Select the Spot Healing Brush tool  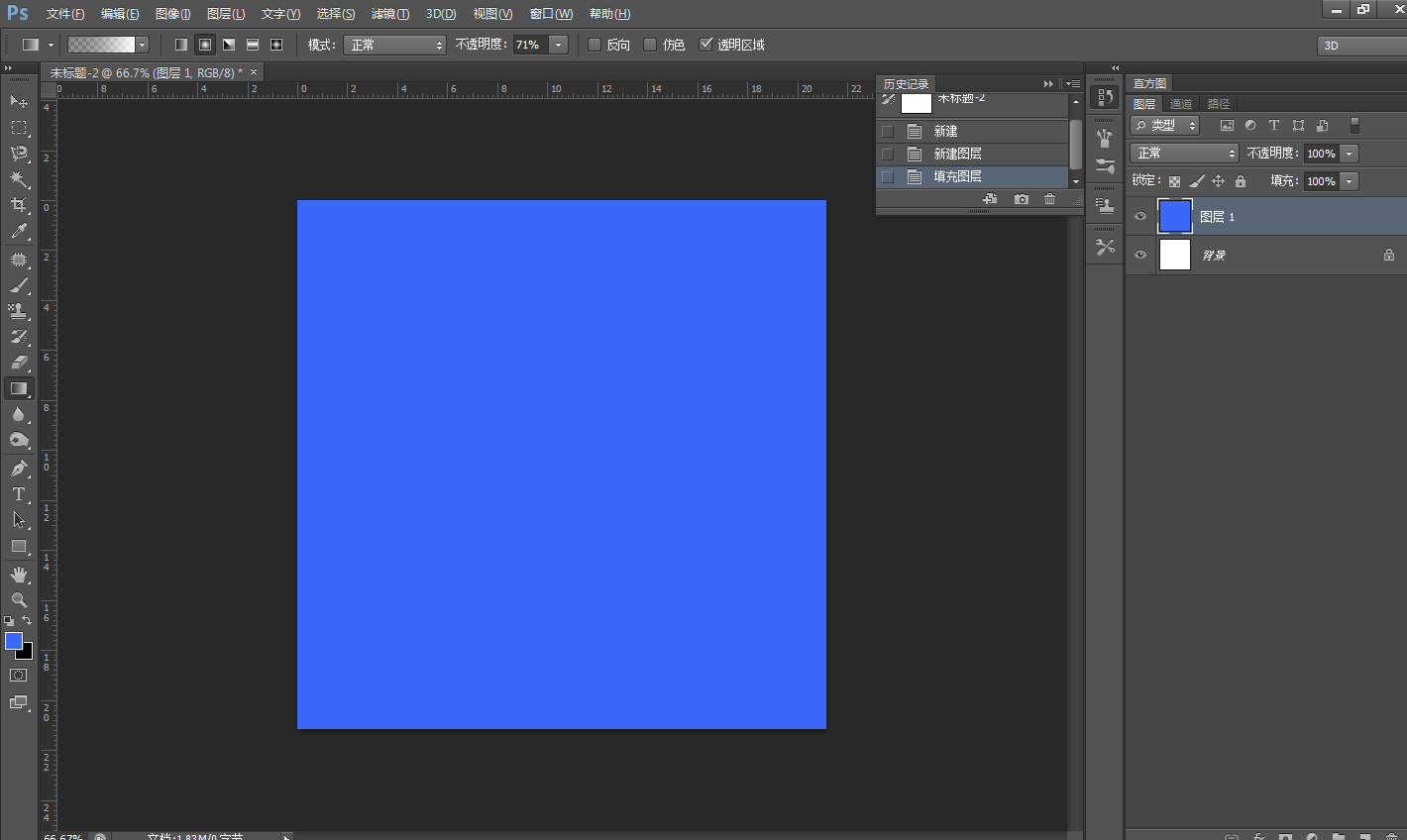[x=19, y=260]
